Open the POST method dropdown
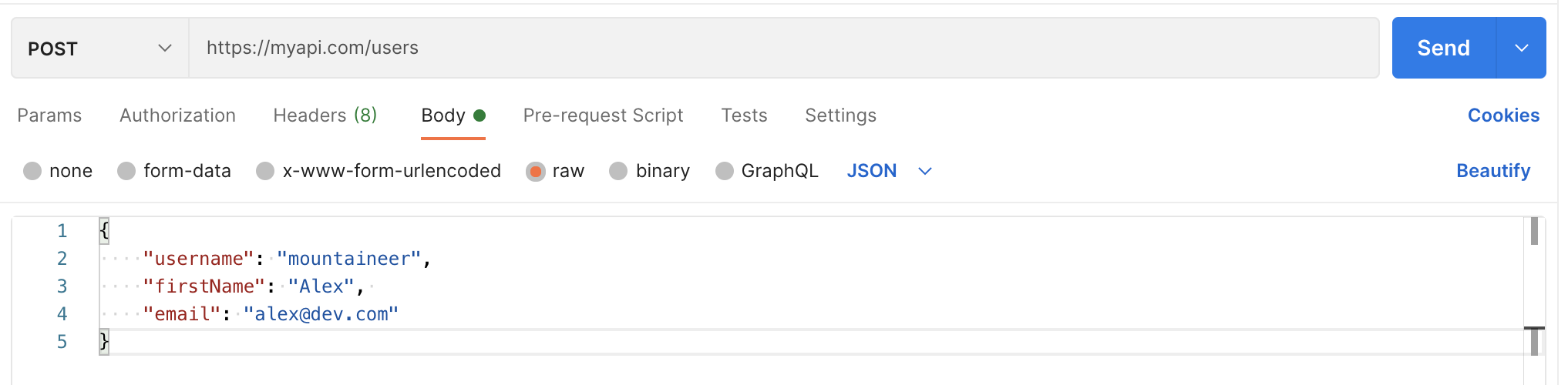The image size is (1568, 385). pos(99,49)
